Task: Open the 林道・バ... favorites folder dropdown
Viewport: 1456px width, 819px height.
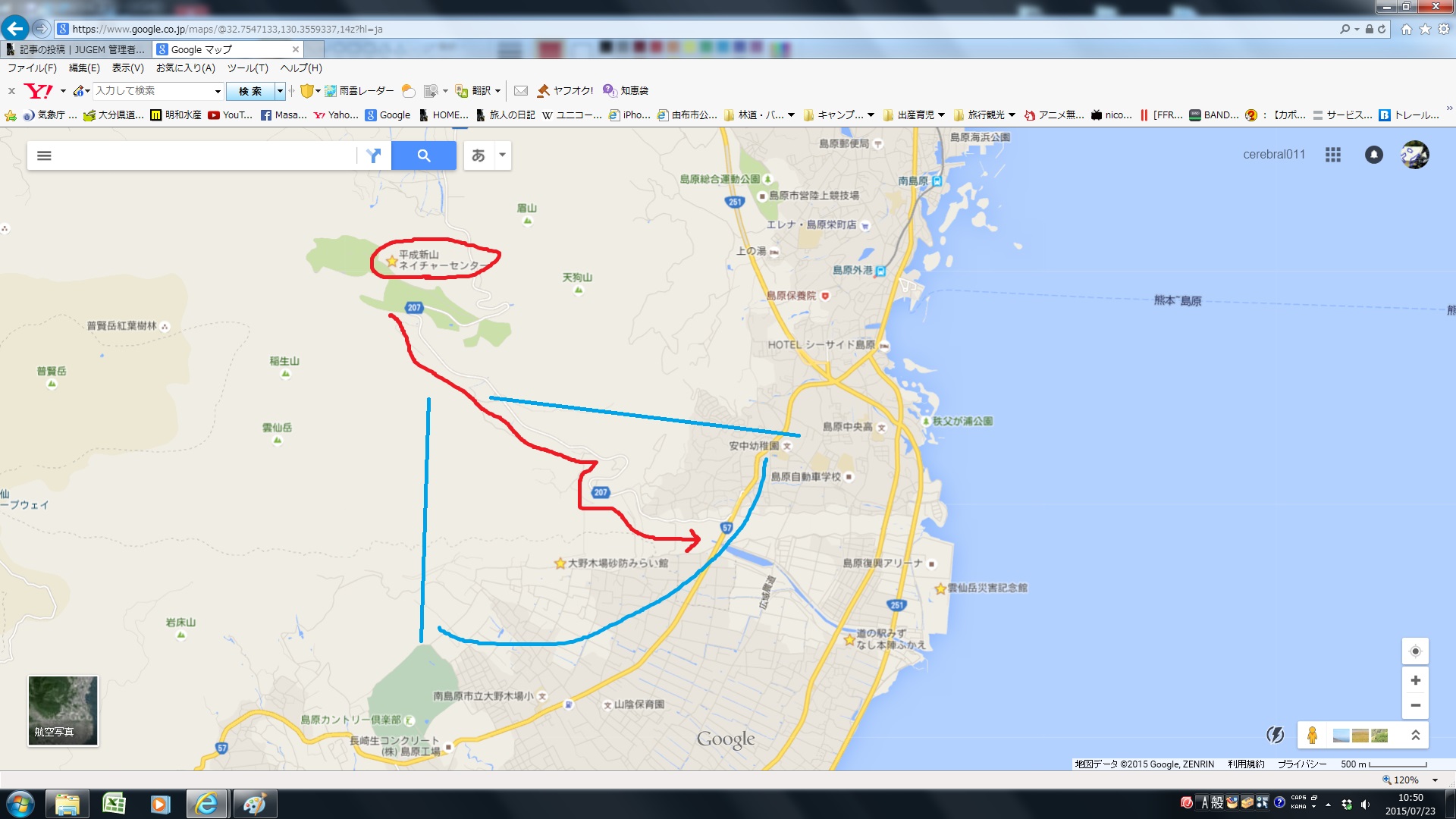Action: coord(791,115)
